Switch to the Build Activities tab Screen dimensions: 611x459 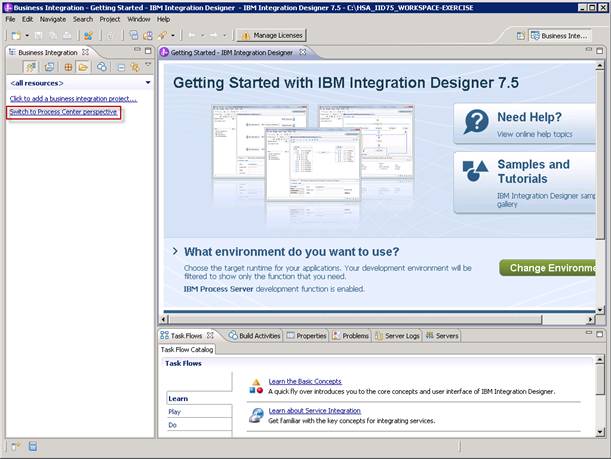[x=255, y=336]
